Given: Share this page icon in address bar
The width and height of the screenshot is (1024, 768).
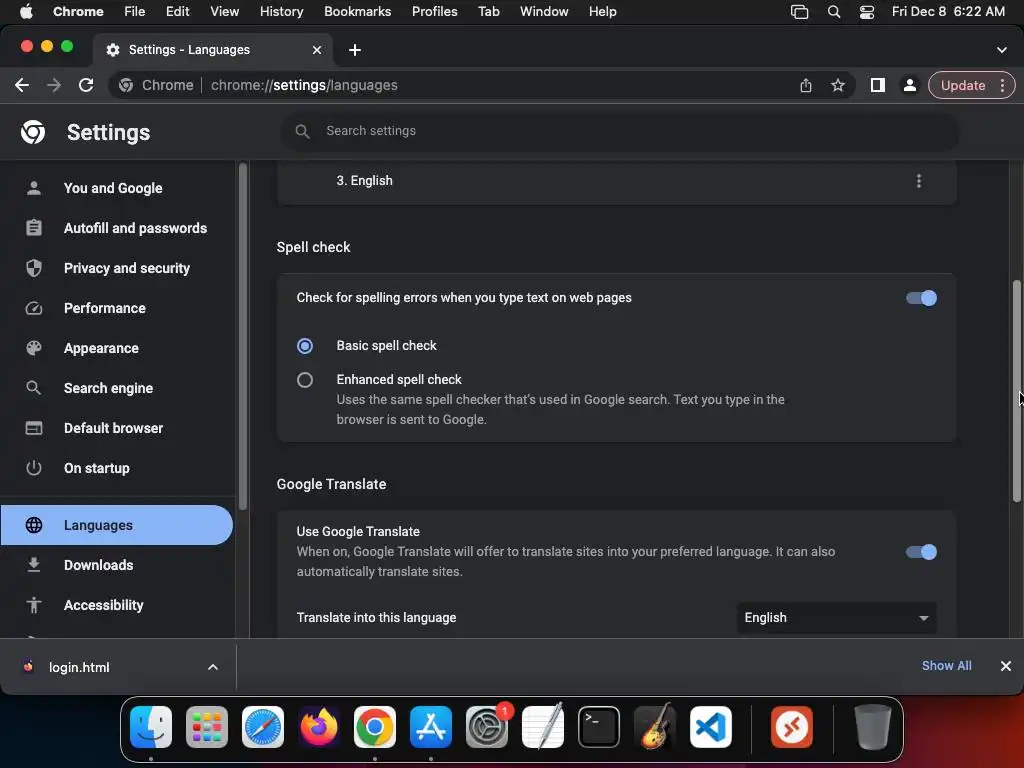Looking at the screenshot, I should 806,85.
